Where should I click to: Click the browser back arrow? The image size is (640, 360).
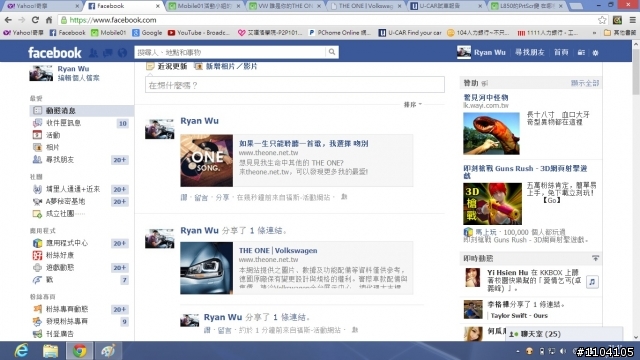[8, 20]
